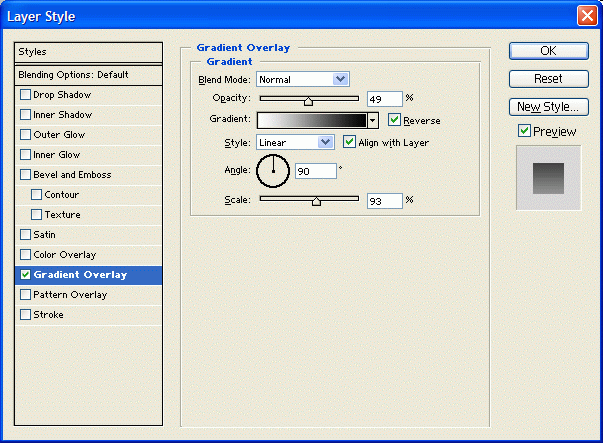This screenshot has width=603, height=443.
Task: Click the Opacity slider handle
Action: pos(308,100)
